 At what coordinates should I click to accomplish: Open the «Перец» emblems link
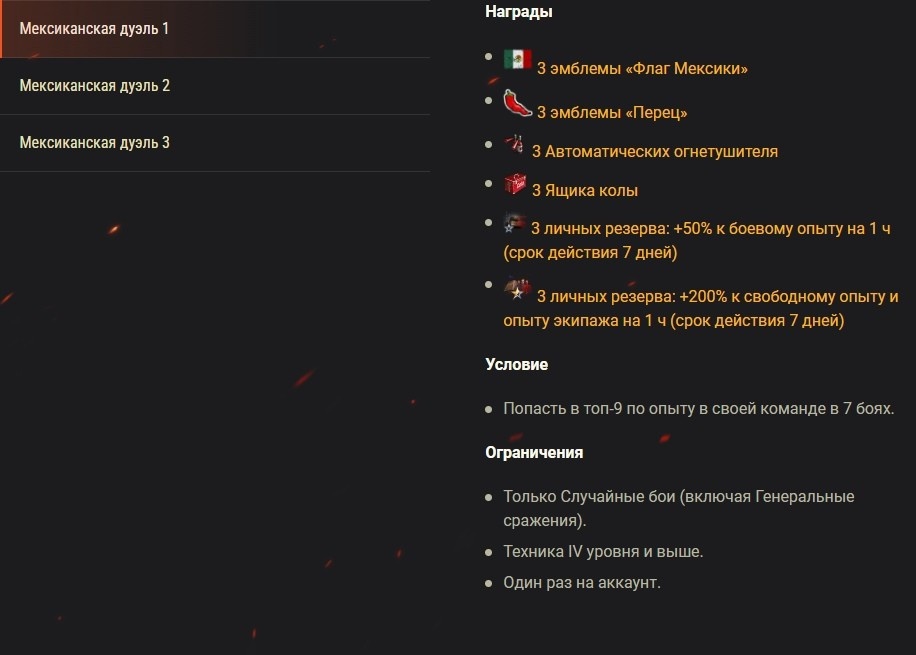612,112
